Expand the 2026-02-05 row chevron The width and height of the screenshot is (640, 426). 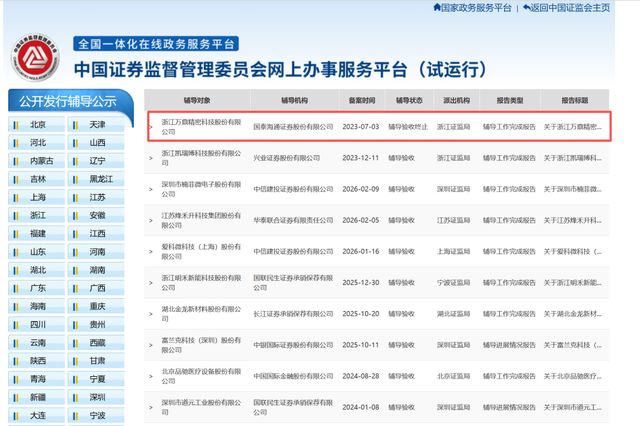pos(151,220)
